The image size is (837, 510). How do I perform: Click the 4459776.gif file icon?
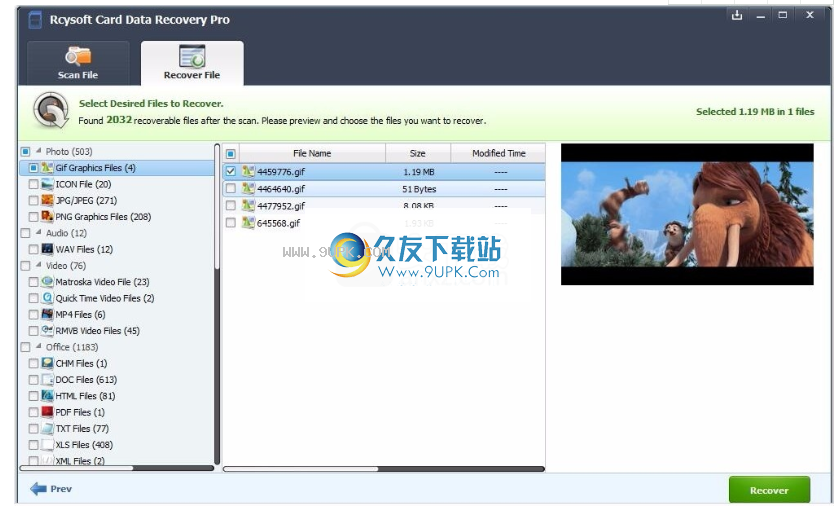coord(248,171)
